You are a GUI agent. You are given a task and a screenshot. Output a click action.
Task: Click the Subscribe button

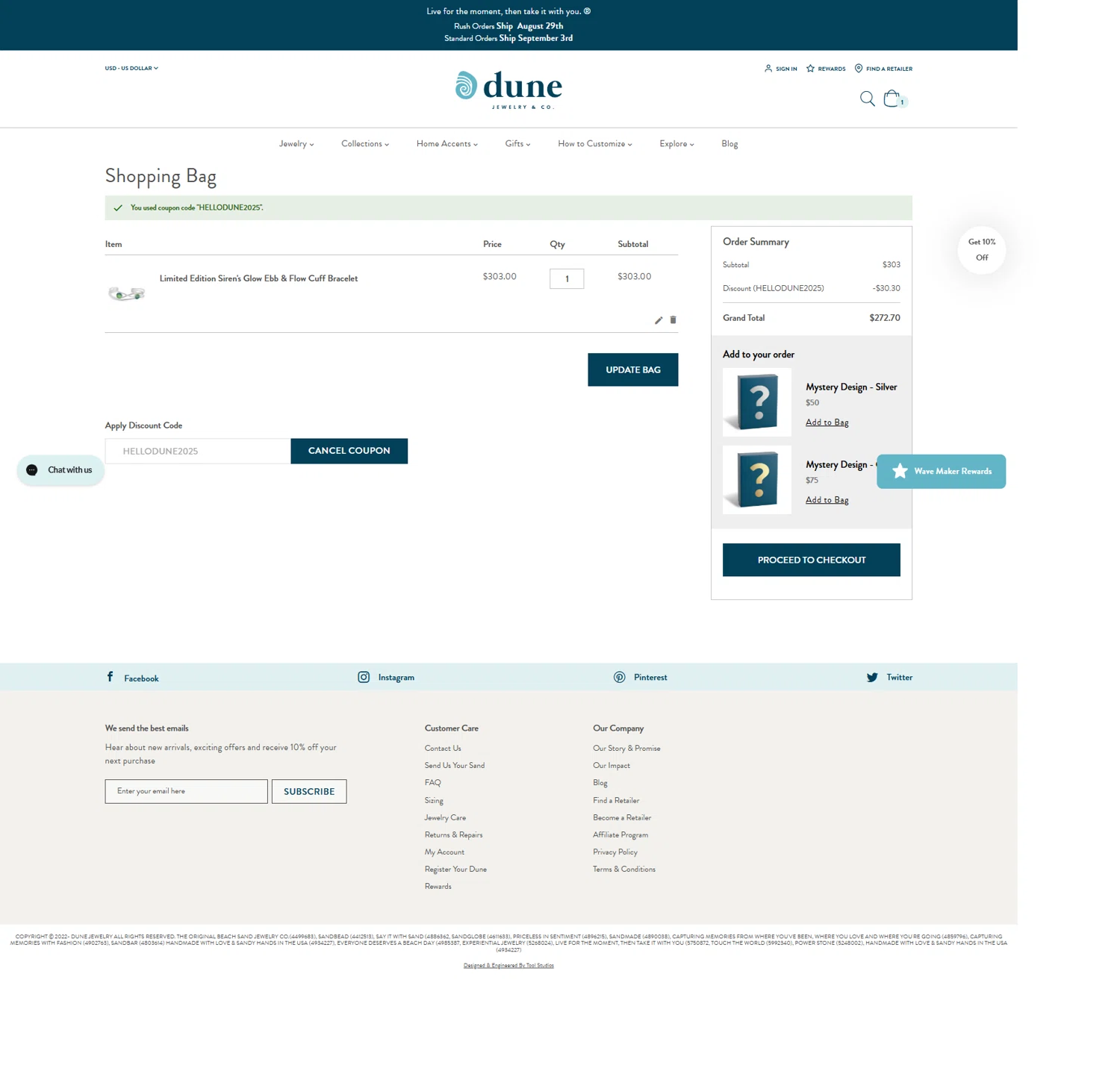pos(309,791)
